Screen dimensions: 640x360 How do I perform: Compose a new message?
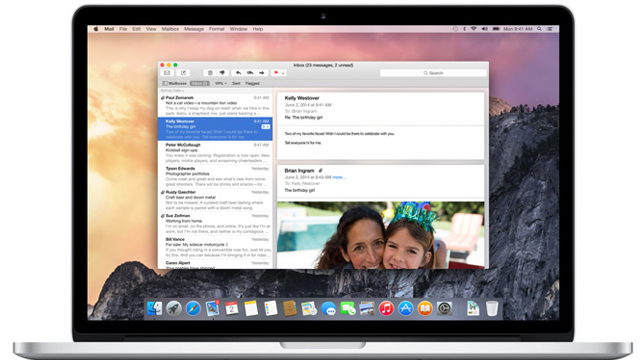[183, 73]
